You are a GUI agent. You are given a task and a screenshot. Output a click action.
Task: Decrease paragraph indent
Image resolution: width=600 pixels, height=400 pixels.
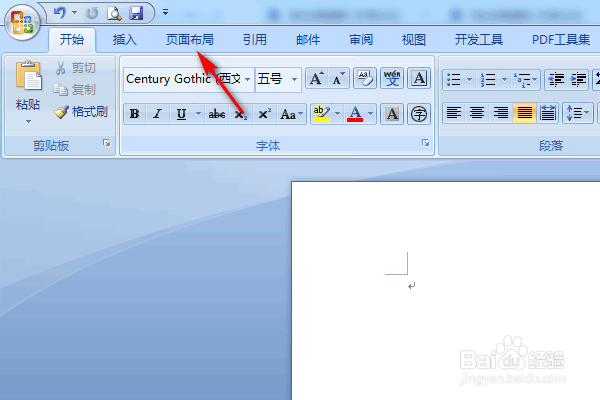coord(556,80)
